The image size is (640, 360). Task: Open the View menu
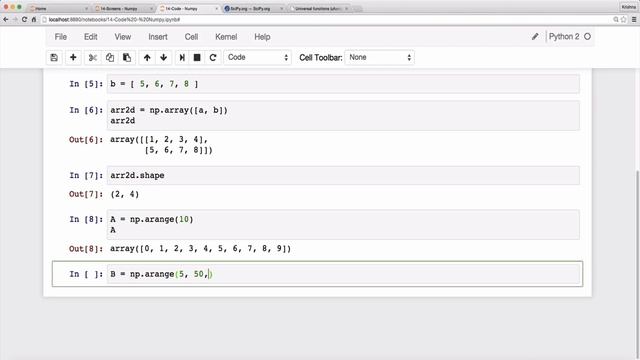122,37
